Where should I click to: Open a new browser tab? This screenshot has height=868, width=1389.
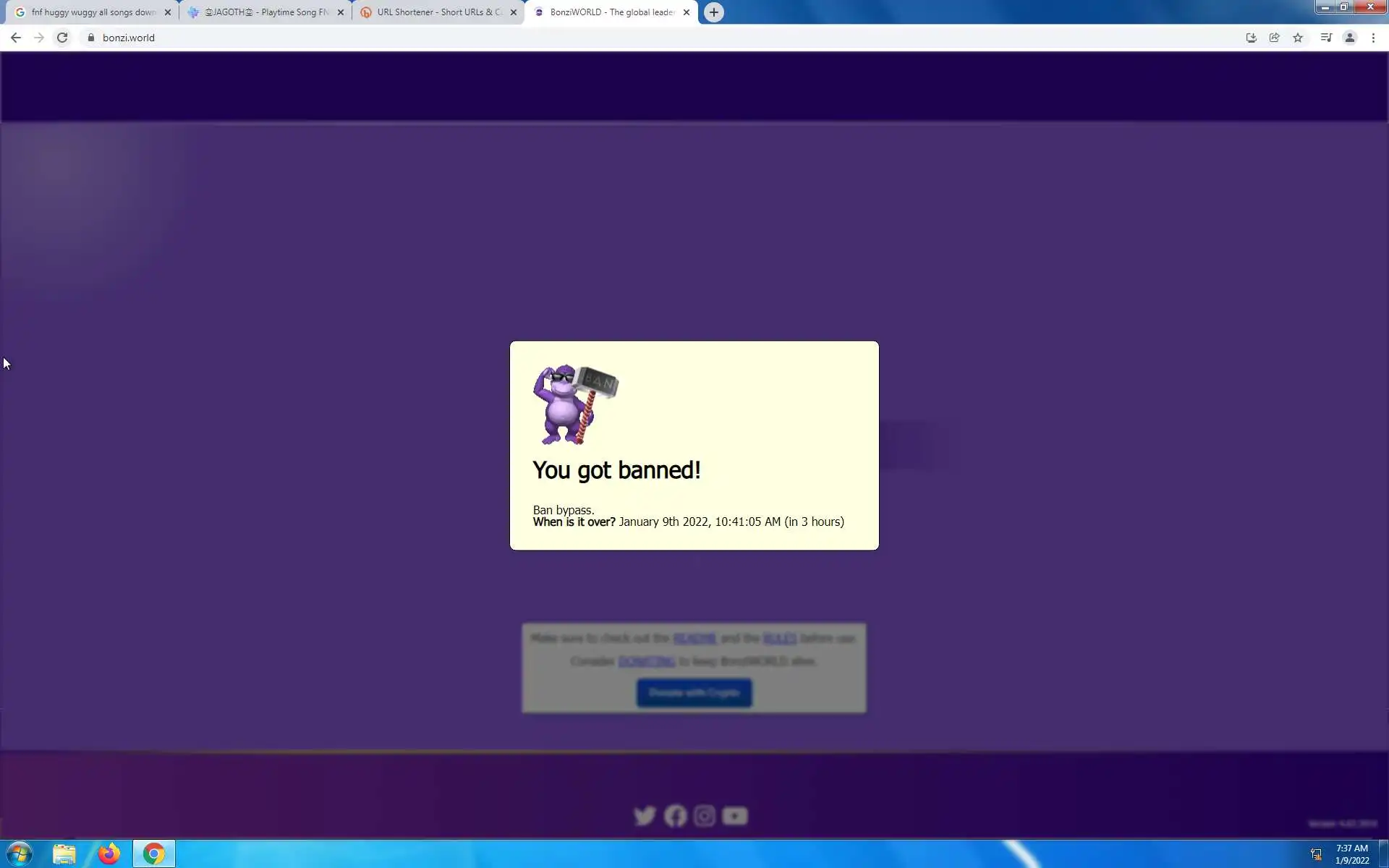pos(713,12)
